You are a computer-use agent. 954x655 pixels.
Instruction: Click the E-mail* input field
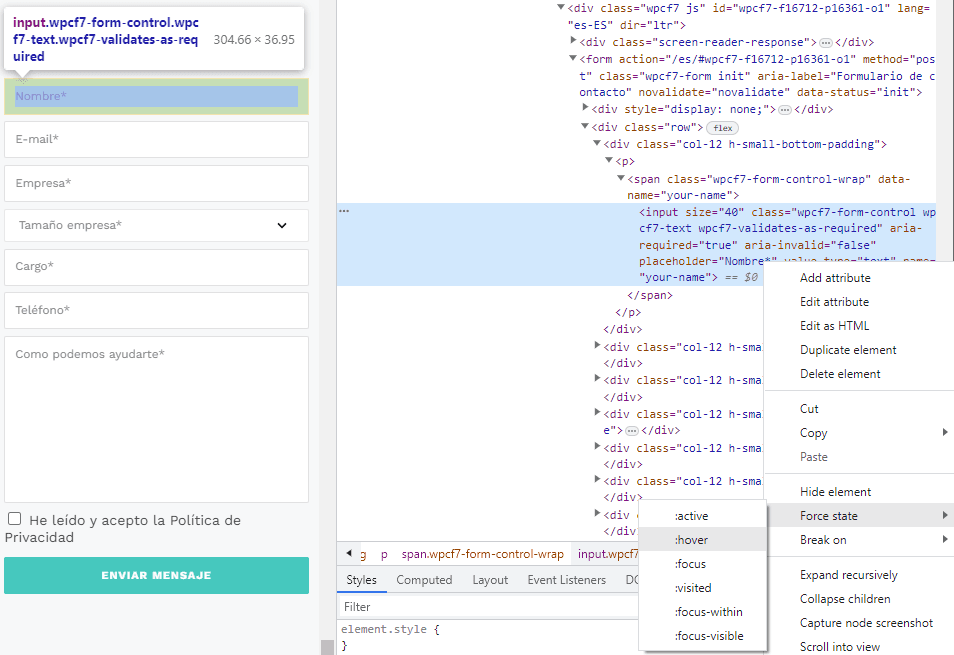156,139
